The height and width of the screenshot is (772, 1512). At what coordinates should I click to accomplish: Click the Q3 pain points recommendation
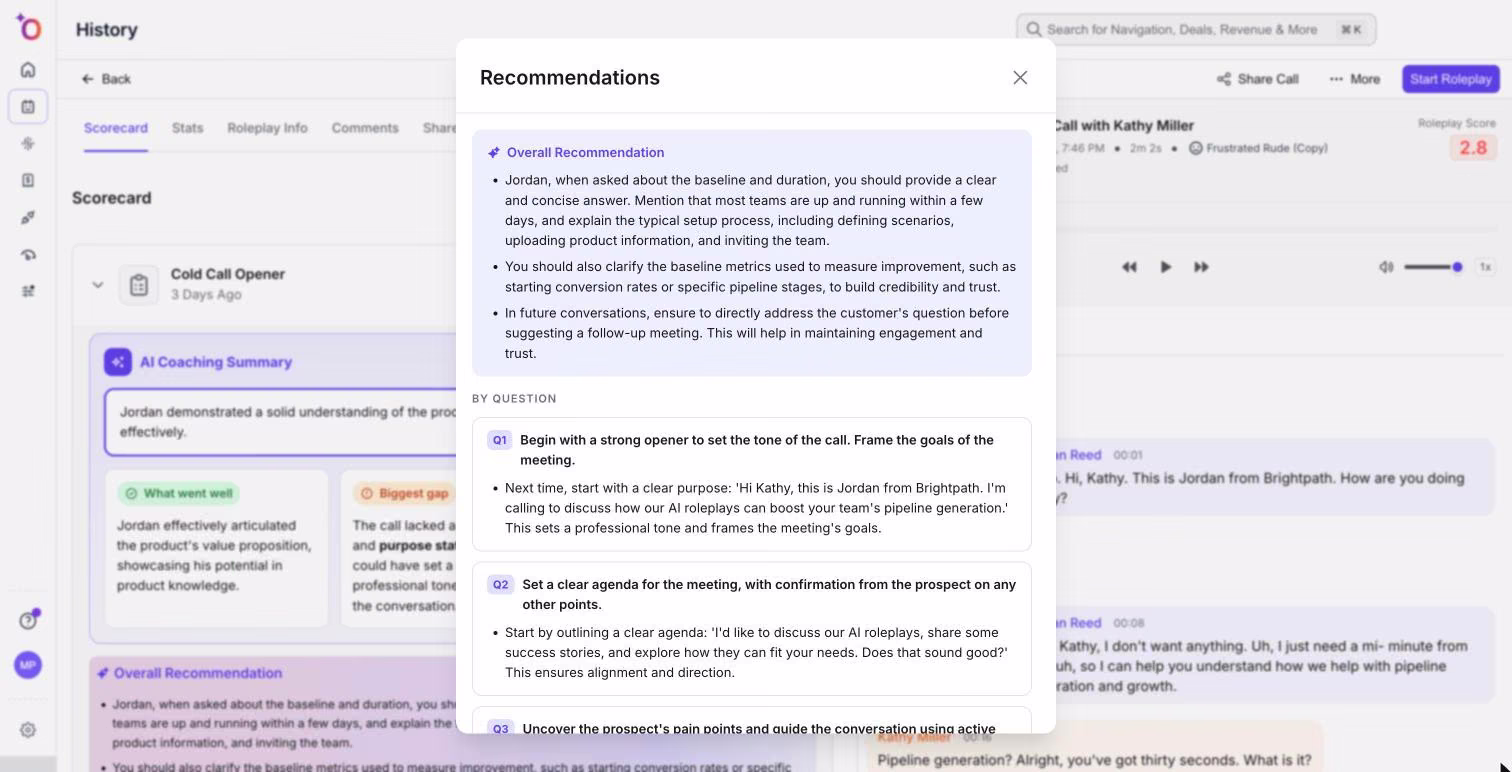(752, 722)
